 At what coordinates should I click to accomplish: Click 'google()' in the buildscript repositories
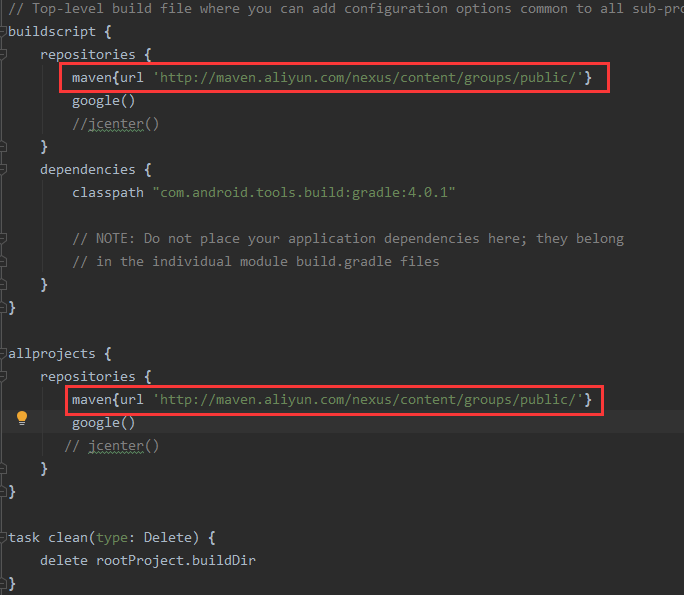(103, 101)
